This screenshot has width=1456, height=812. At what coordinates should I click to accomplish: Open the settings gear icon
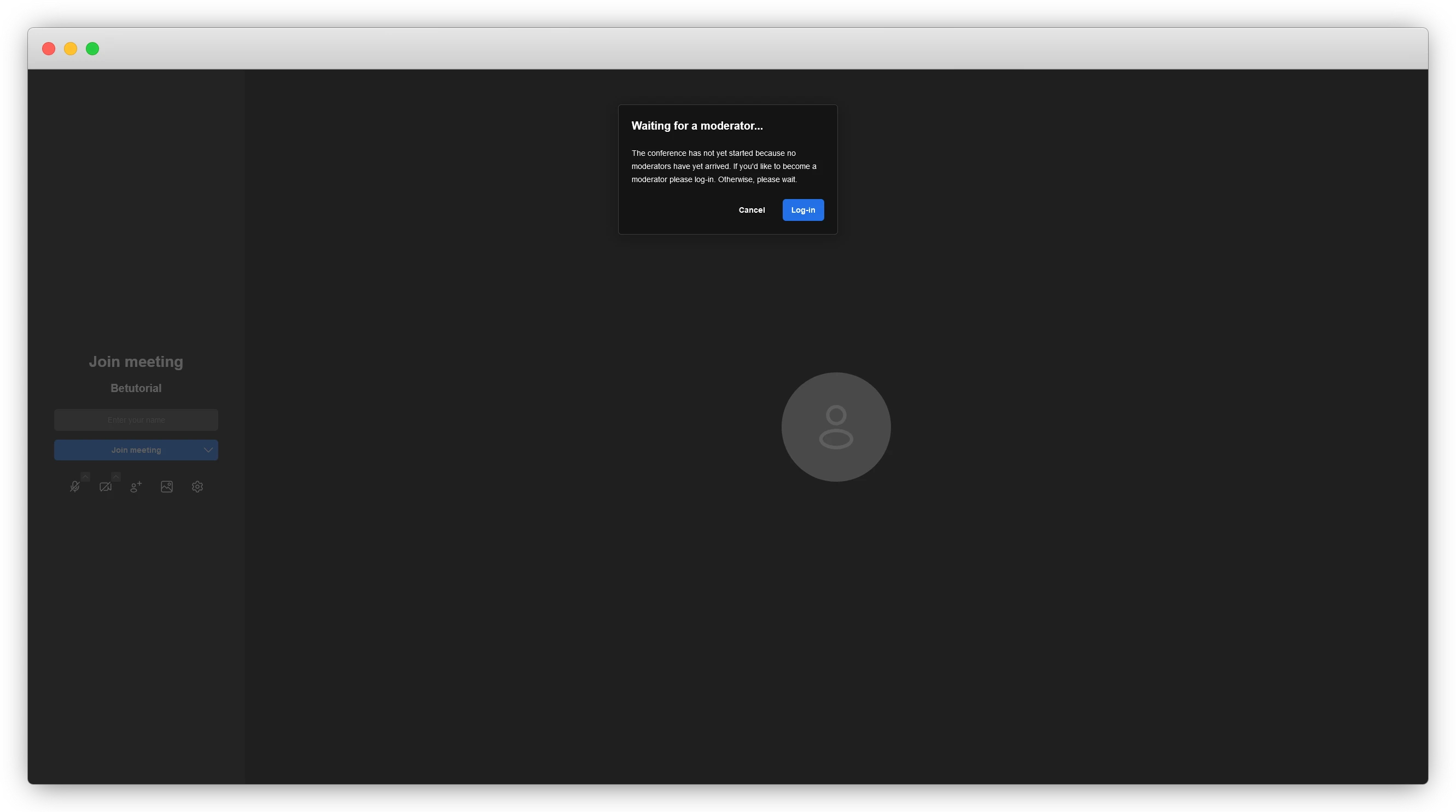tap(197, 487)
